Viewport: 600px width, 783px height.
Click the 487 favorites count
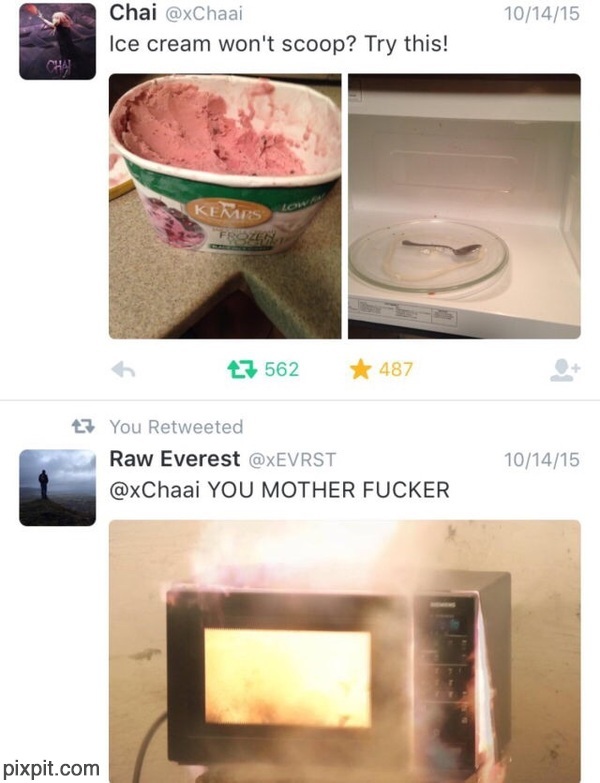tap(396, 370)
